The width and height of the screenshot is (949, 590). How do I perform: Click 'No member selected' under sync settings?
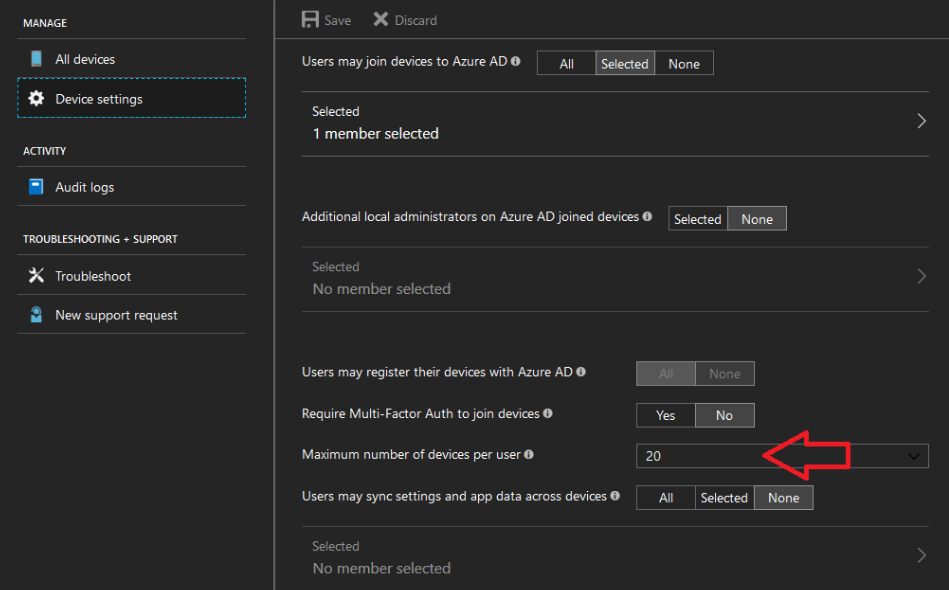coord(381,569)
